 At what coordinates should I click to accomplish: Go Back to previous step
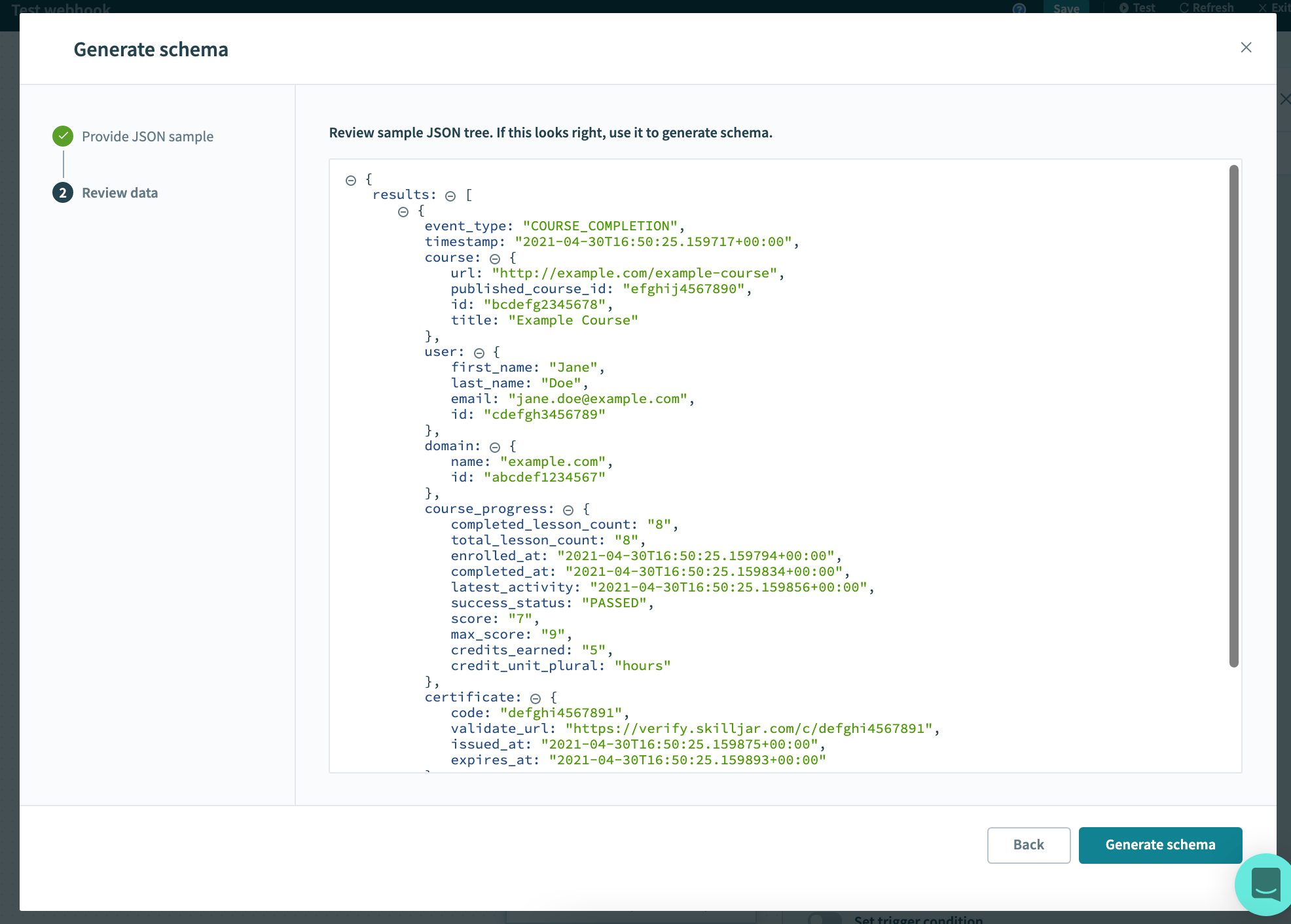pyautogui.click(x=1028, y=845)
